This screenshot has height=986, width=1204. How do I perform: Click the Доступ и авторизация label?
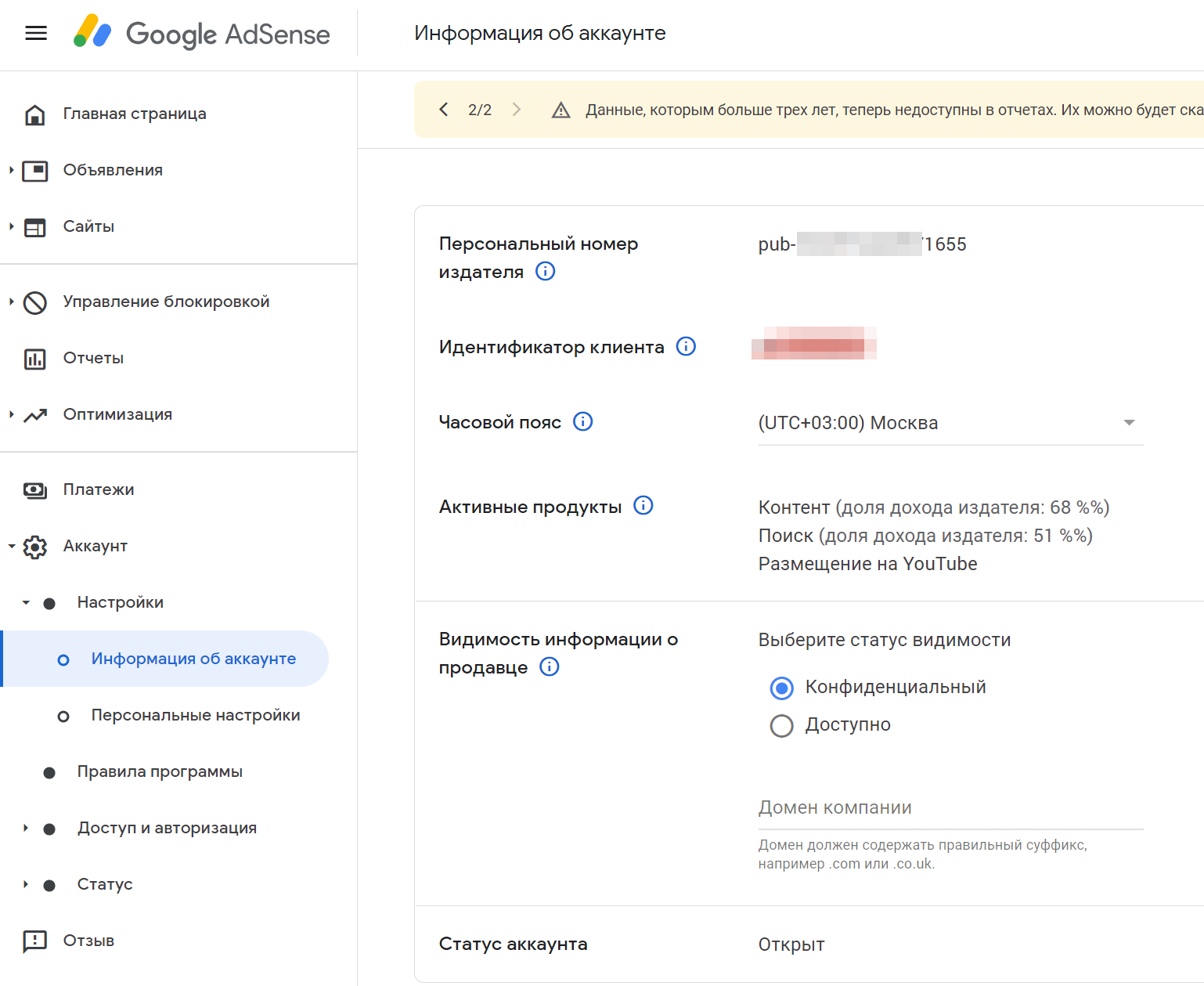[x=167, y=828]
